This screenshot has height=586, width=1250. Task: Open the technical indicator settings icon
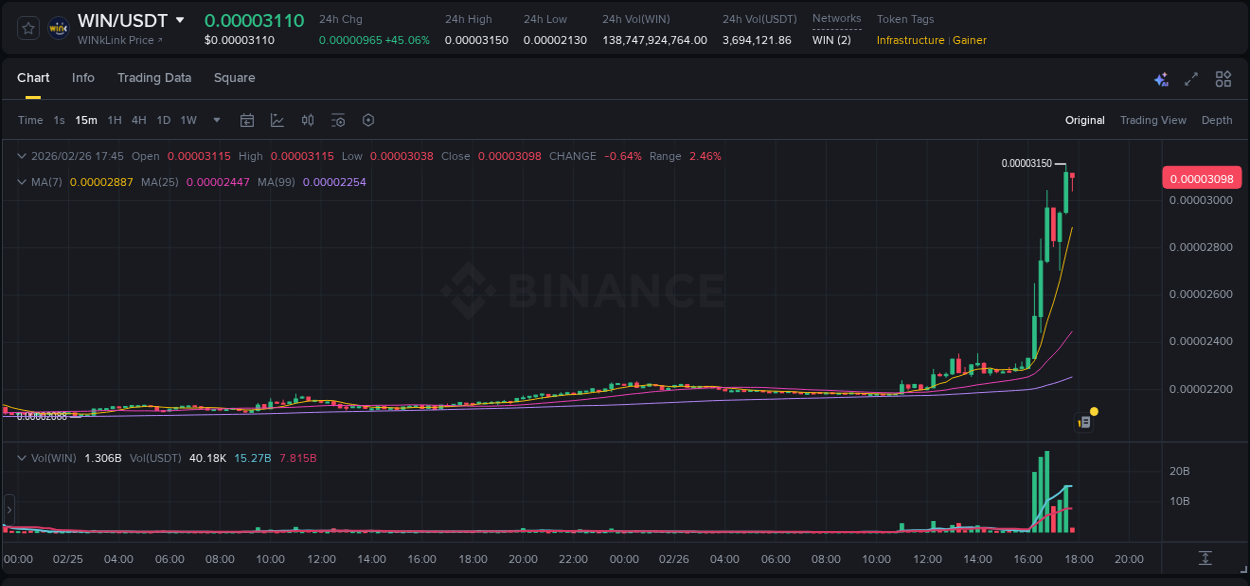click(337, 120)
